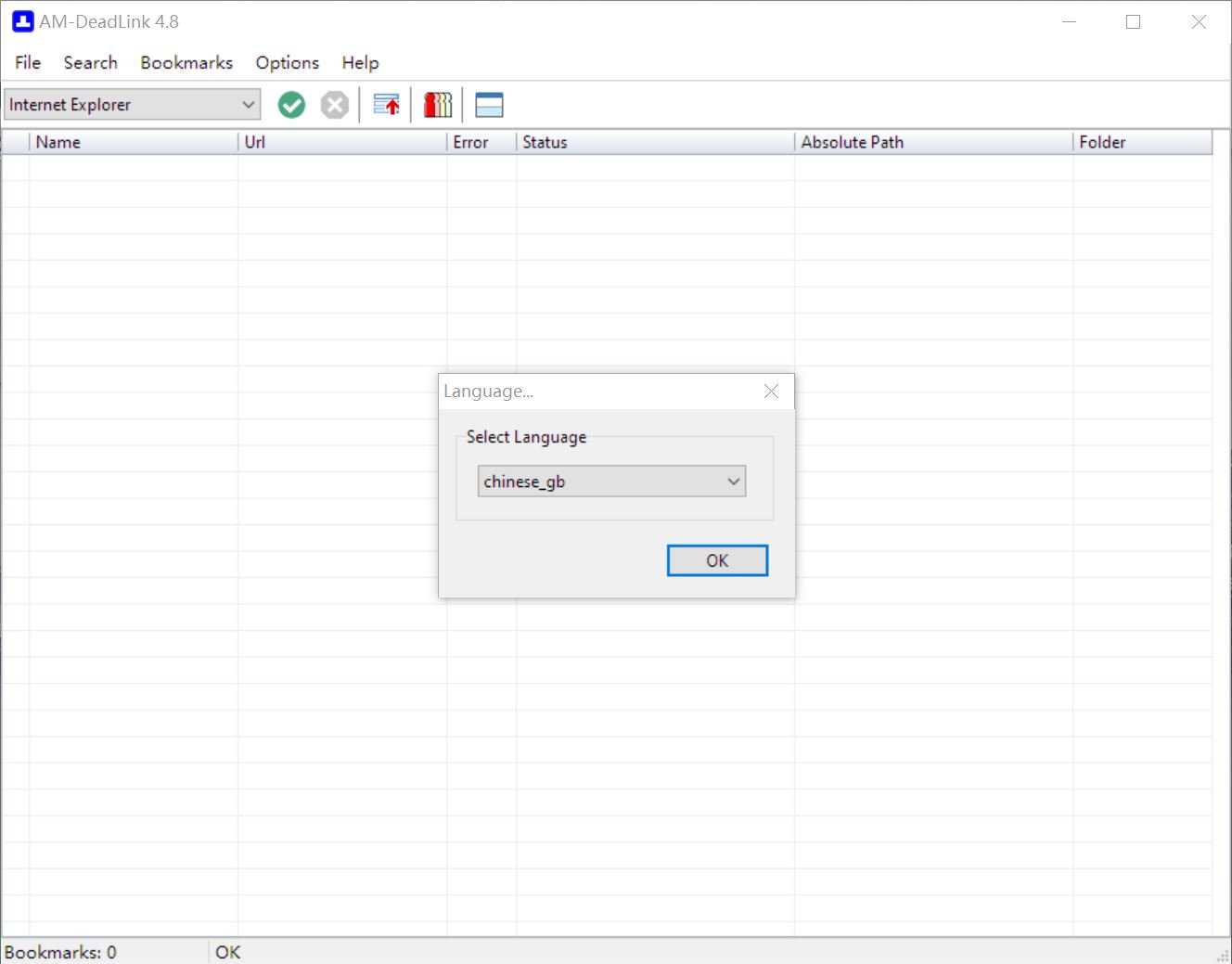Click the gray stop checking icon
1232x964 pixels.
coord(334,105)
